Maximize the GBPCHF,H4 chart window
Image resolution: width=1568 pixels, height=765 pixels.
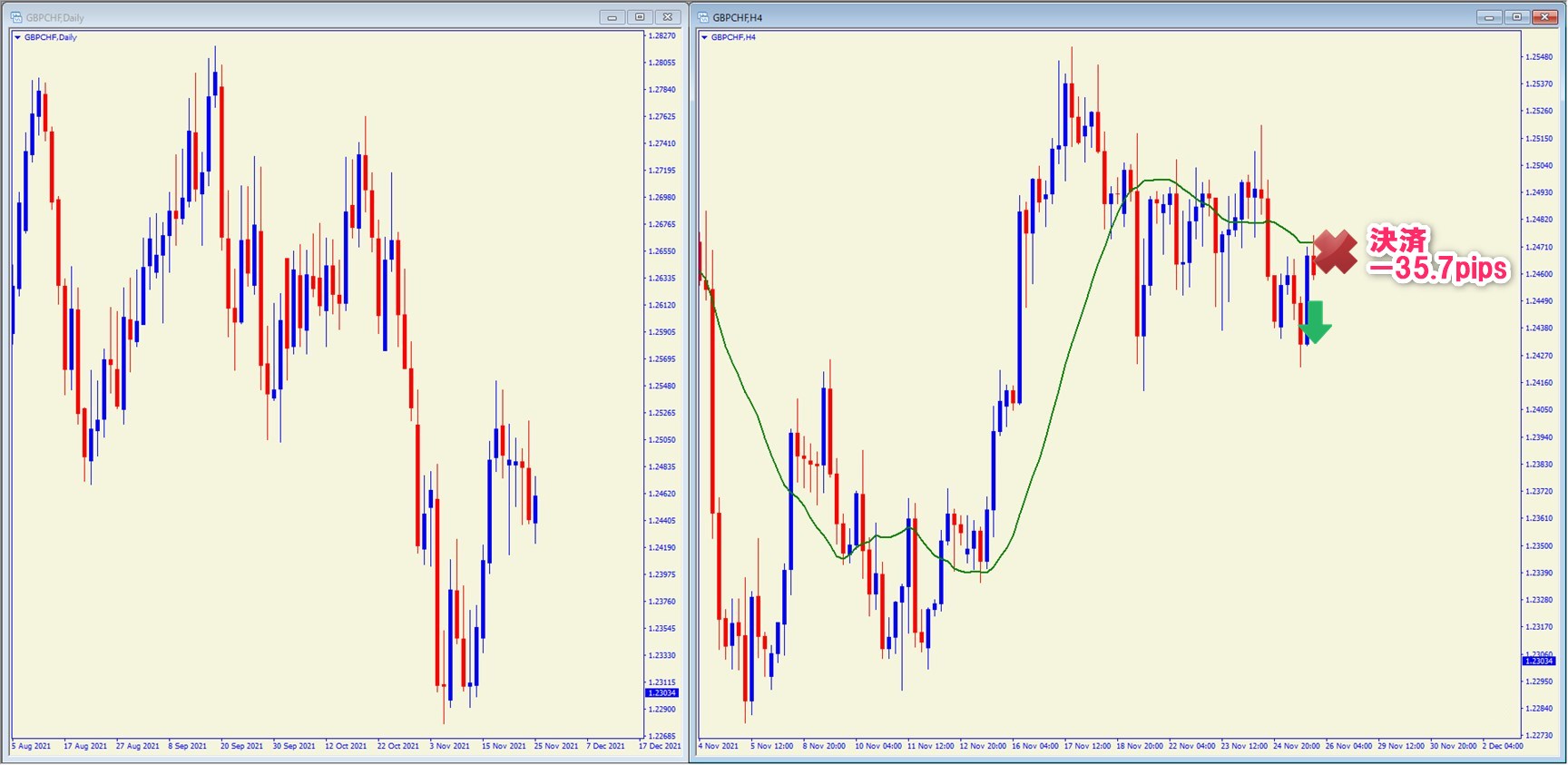coord(1516,17)
